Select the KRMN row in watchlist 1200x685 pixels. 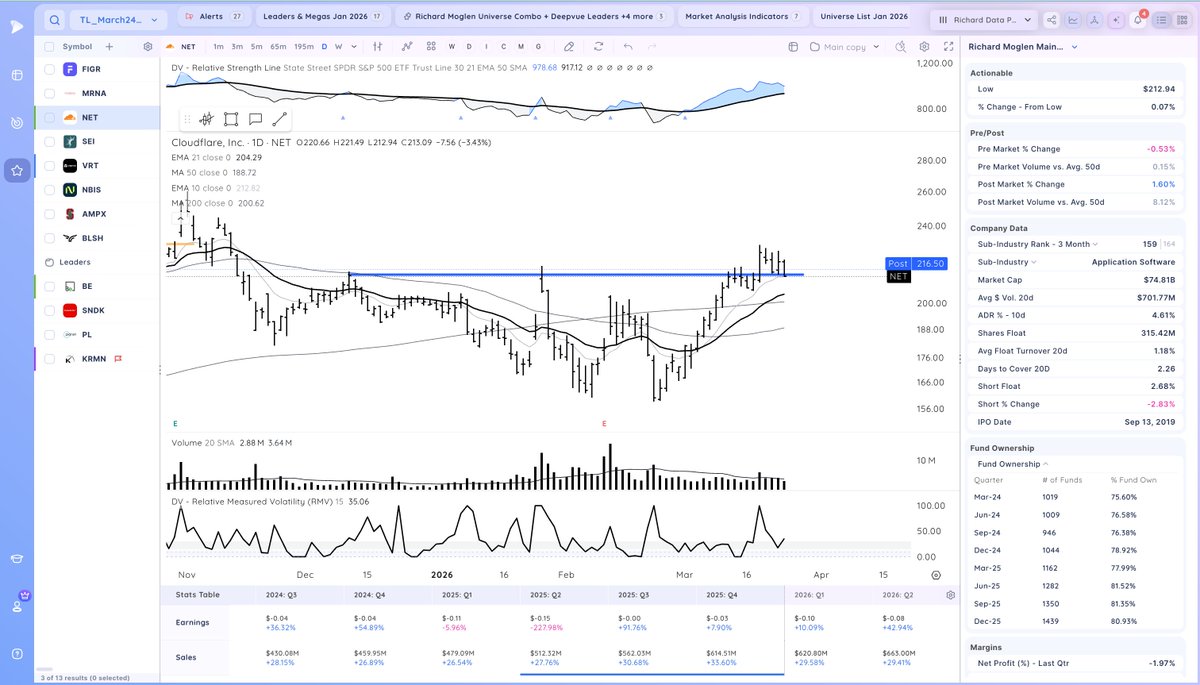pos(98,358)
